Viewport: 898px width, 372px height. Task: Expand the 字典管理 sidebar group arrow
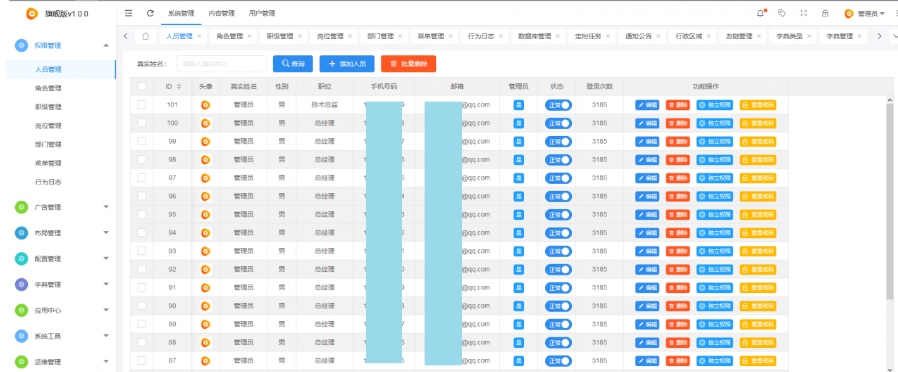(x=106, y=284)
